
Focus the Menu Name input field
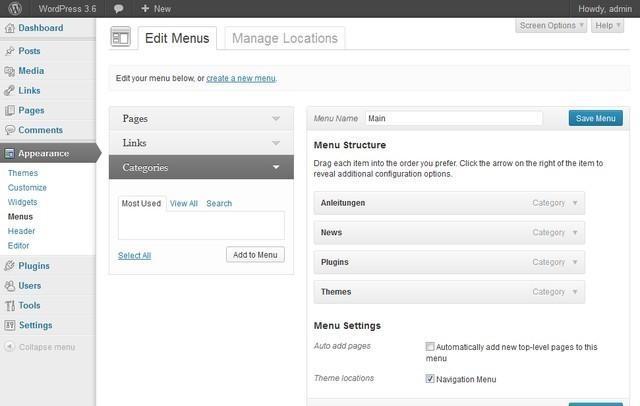pos(454,118)
